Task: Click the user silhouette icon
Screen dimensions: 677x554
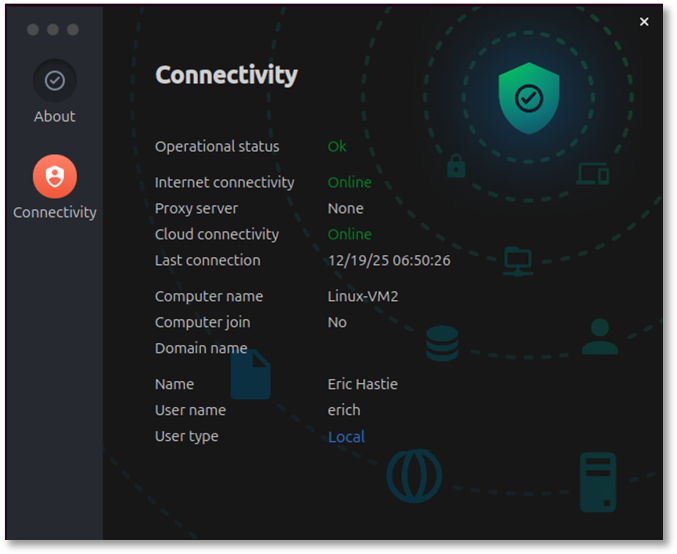Action: pyautogui.click(x=599, y=337)
